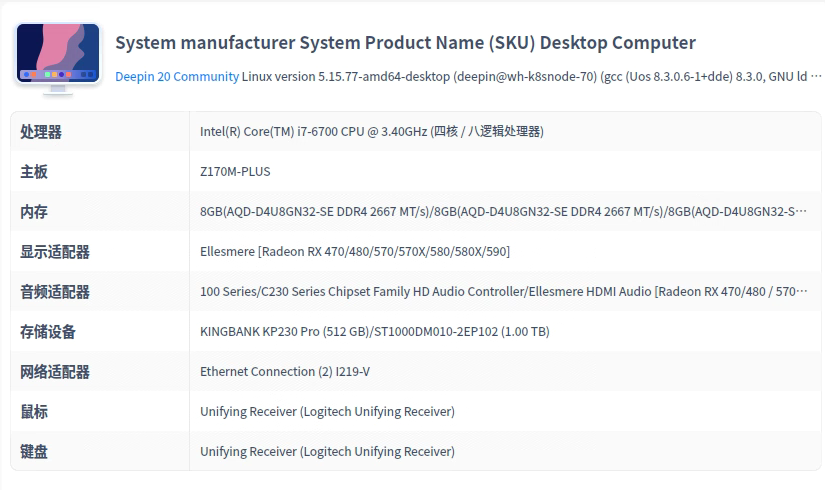Screen dimensions: 825x490
Task: Open the Deepin 20 Community link
Action: tap(177, 77)
